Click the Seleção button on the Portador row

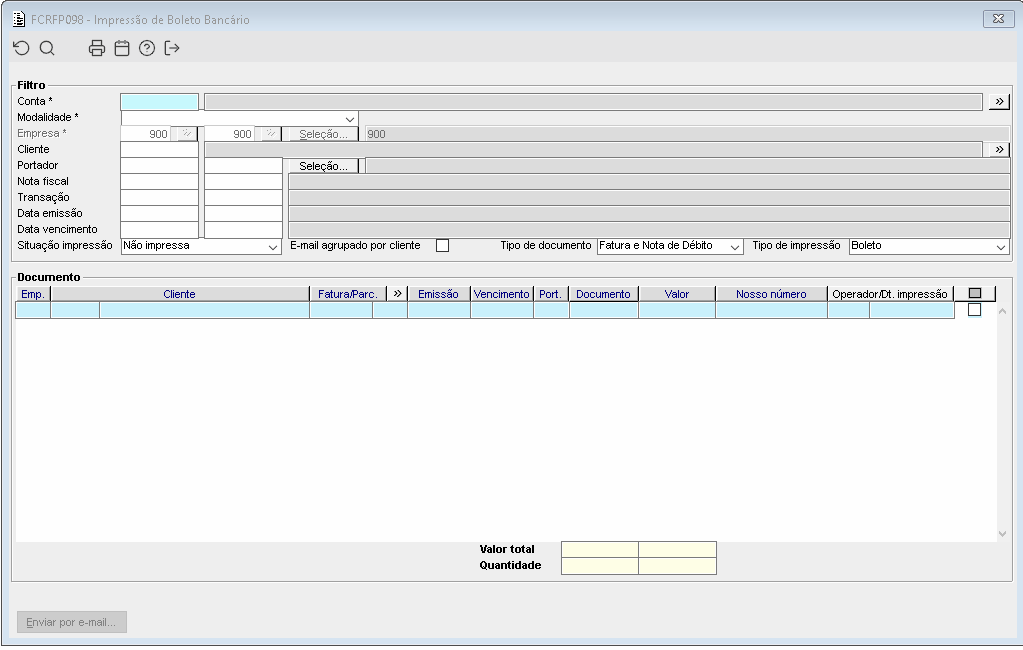click(324, 166)
